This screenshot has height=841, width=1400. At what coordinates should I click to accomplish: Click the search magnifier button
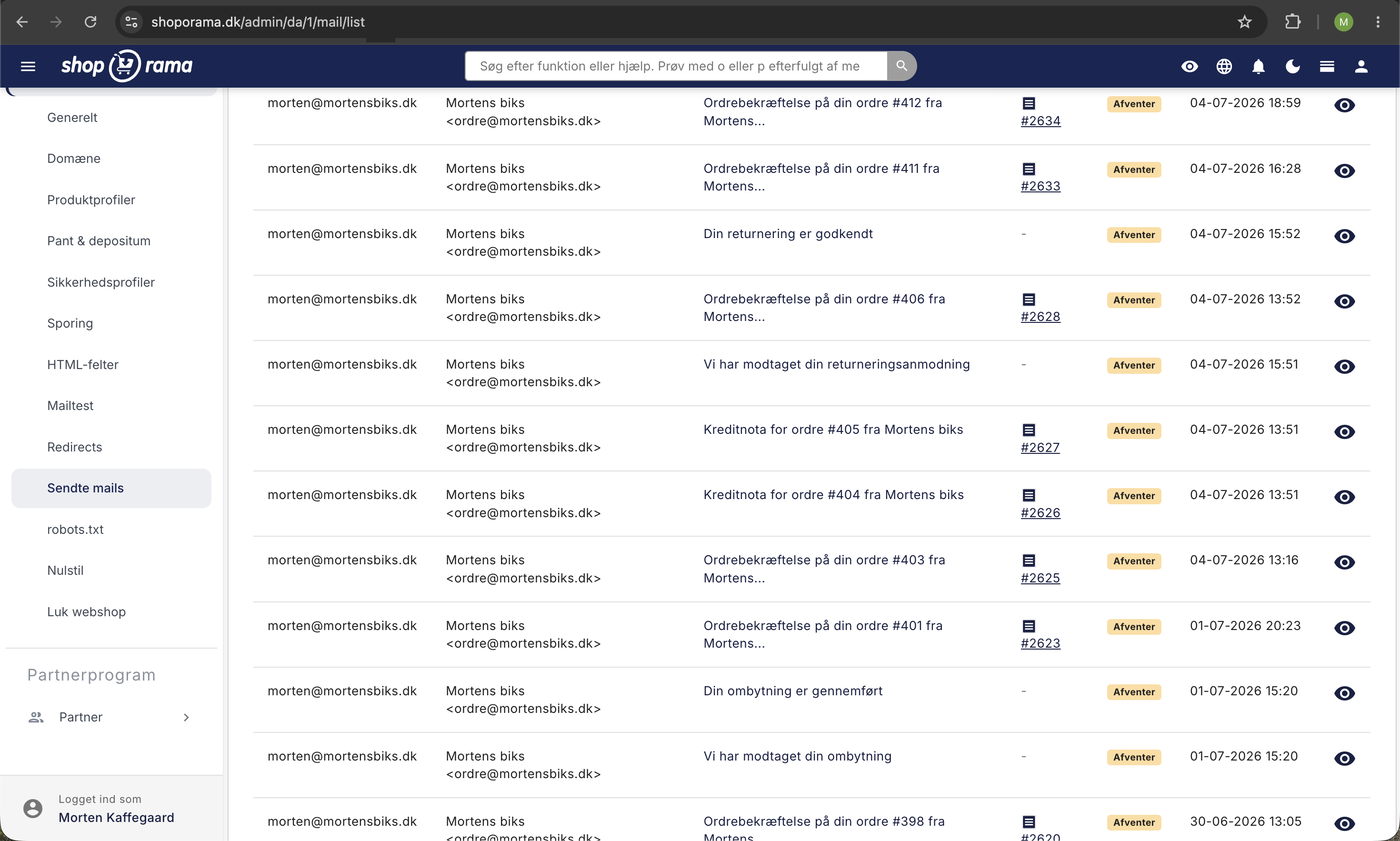[x=901, y=66]
